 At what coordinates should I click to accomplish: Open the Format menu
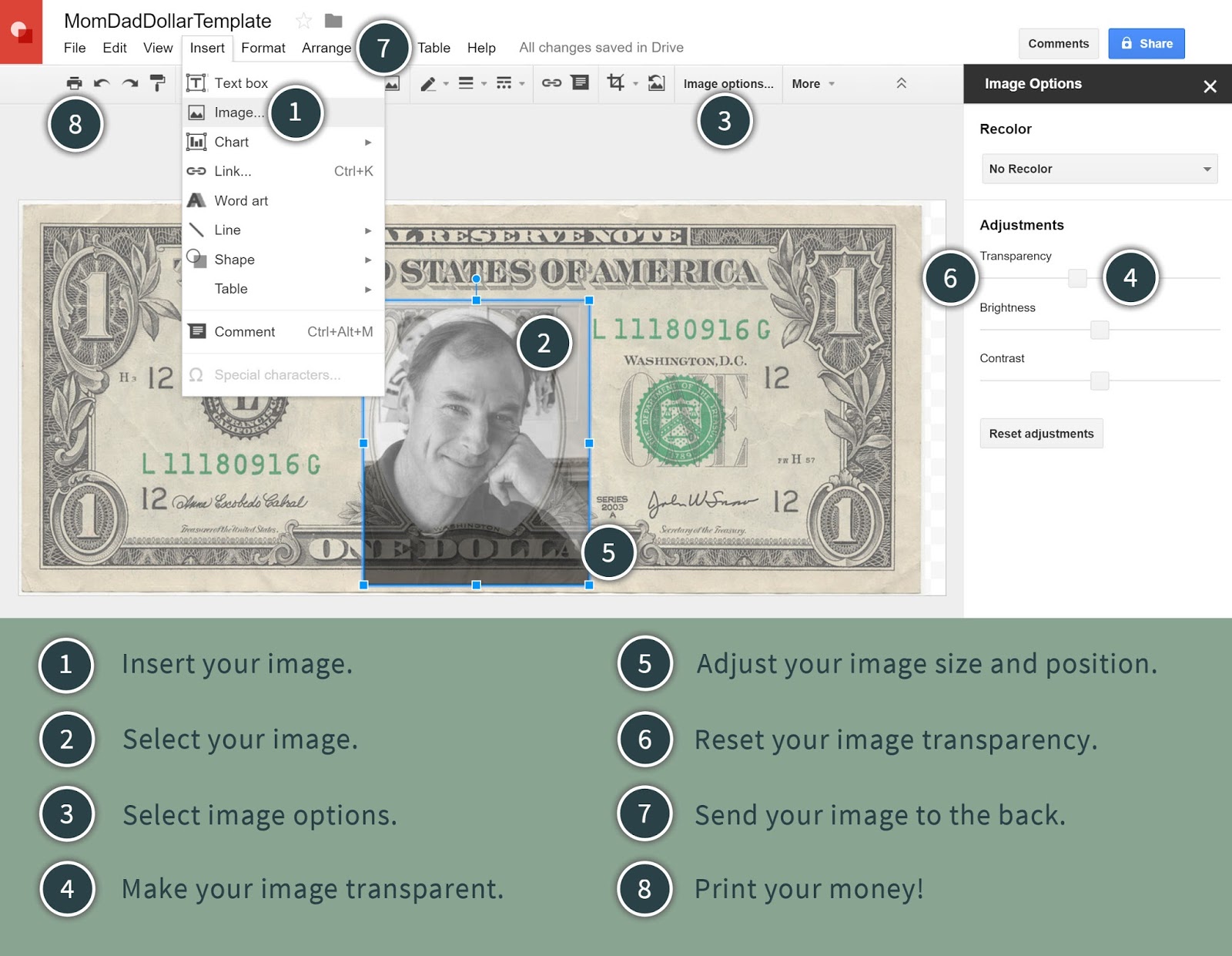pyautogui.click(x=263, y=48)
